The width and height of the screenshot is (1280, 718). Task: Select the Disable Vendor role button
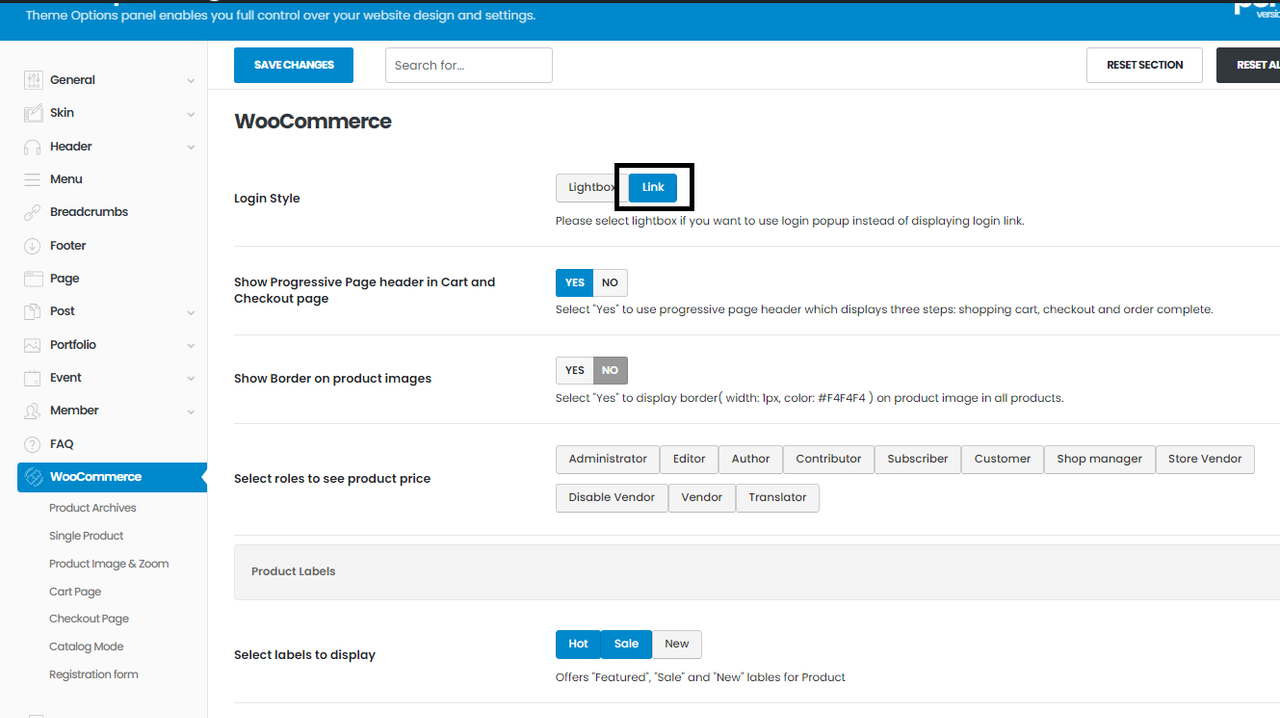click(x=612, y=498)
